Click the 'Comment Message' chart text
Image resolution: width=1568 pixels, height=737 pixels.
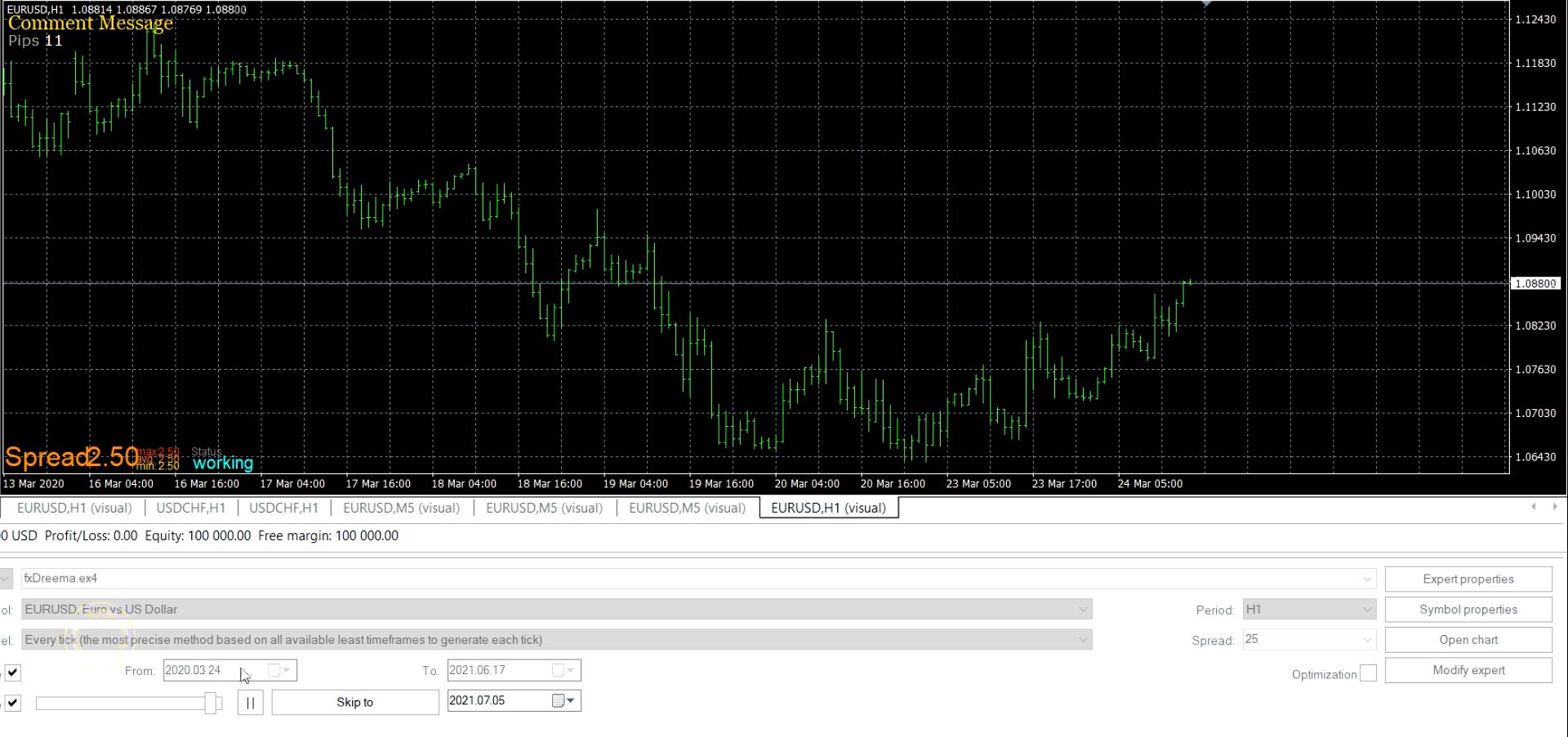click(90, 23)
